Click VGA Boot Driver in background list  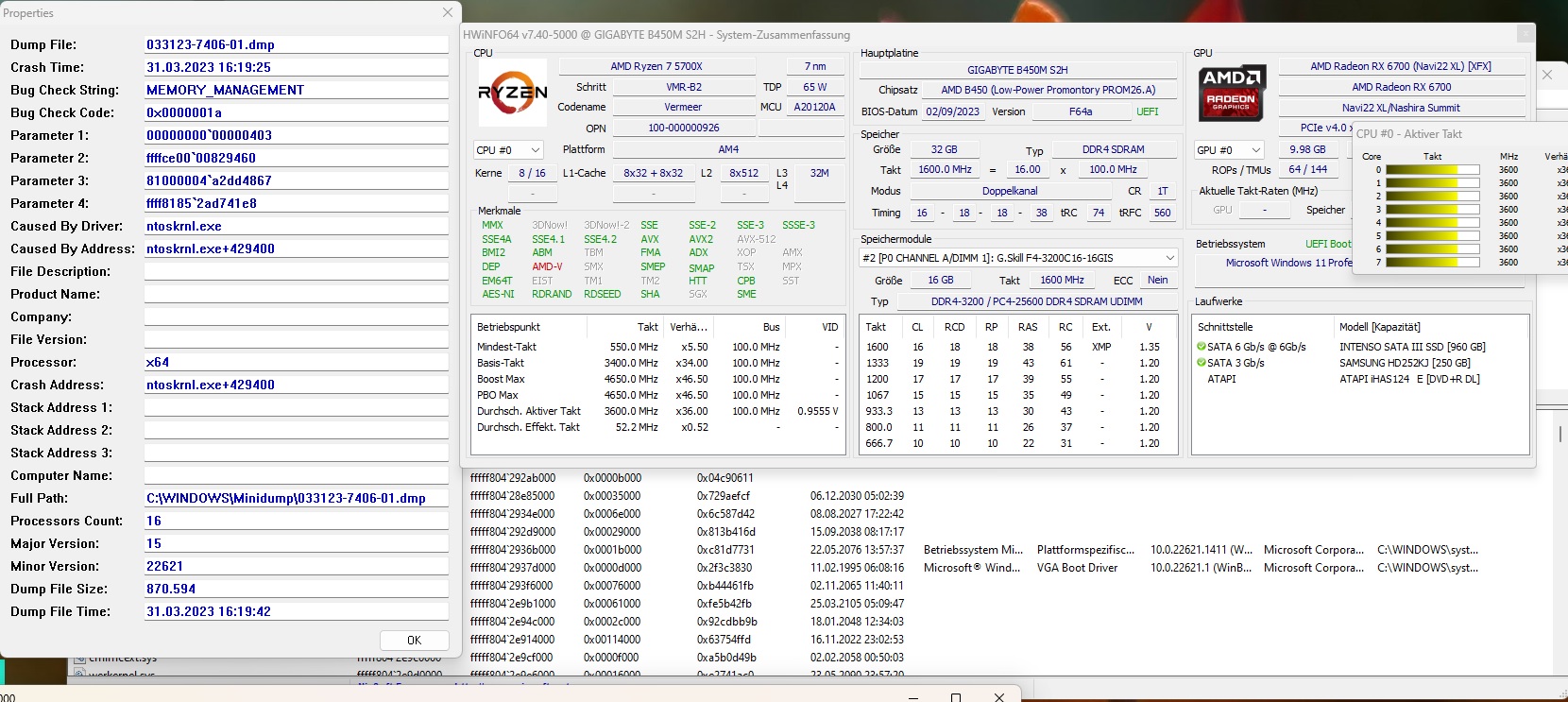tap(1077, 568)
